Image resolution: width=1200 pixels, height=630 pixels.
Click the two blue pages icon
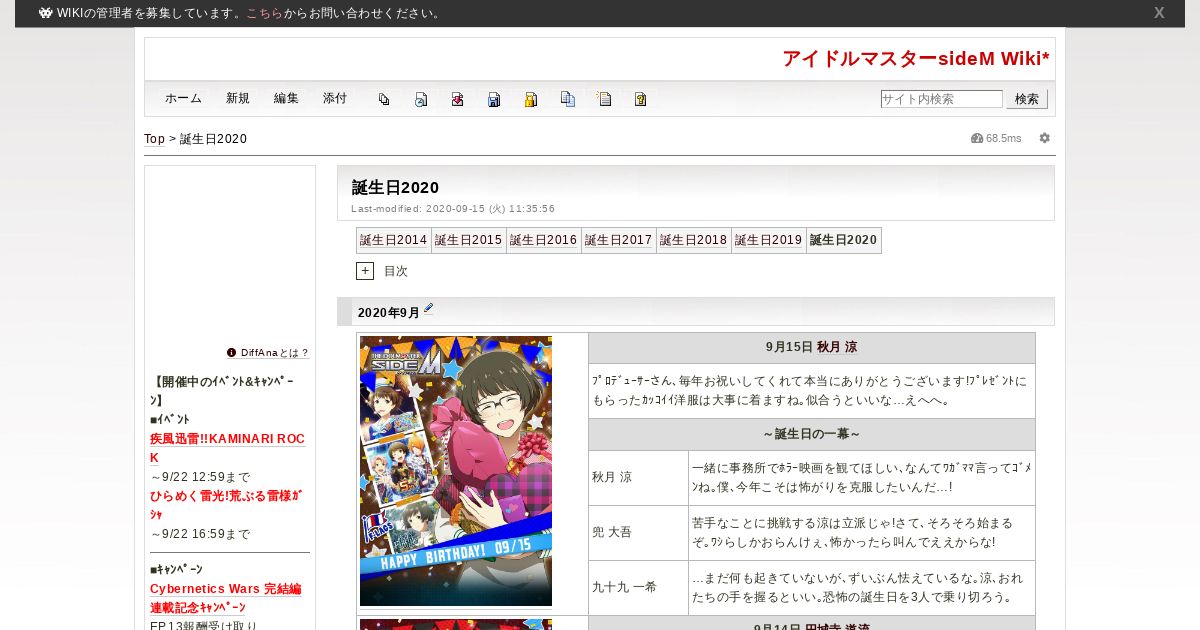pyautogui.click(x=568, y=99)
